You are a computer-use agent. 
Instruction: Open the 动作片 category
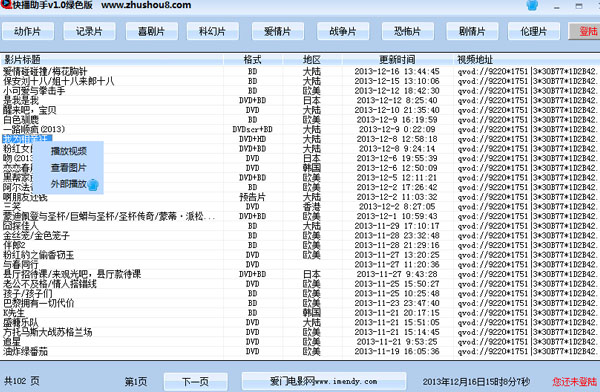[x=28, y=31]
